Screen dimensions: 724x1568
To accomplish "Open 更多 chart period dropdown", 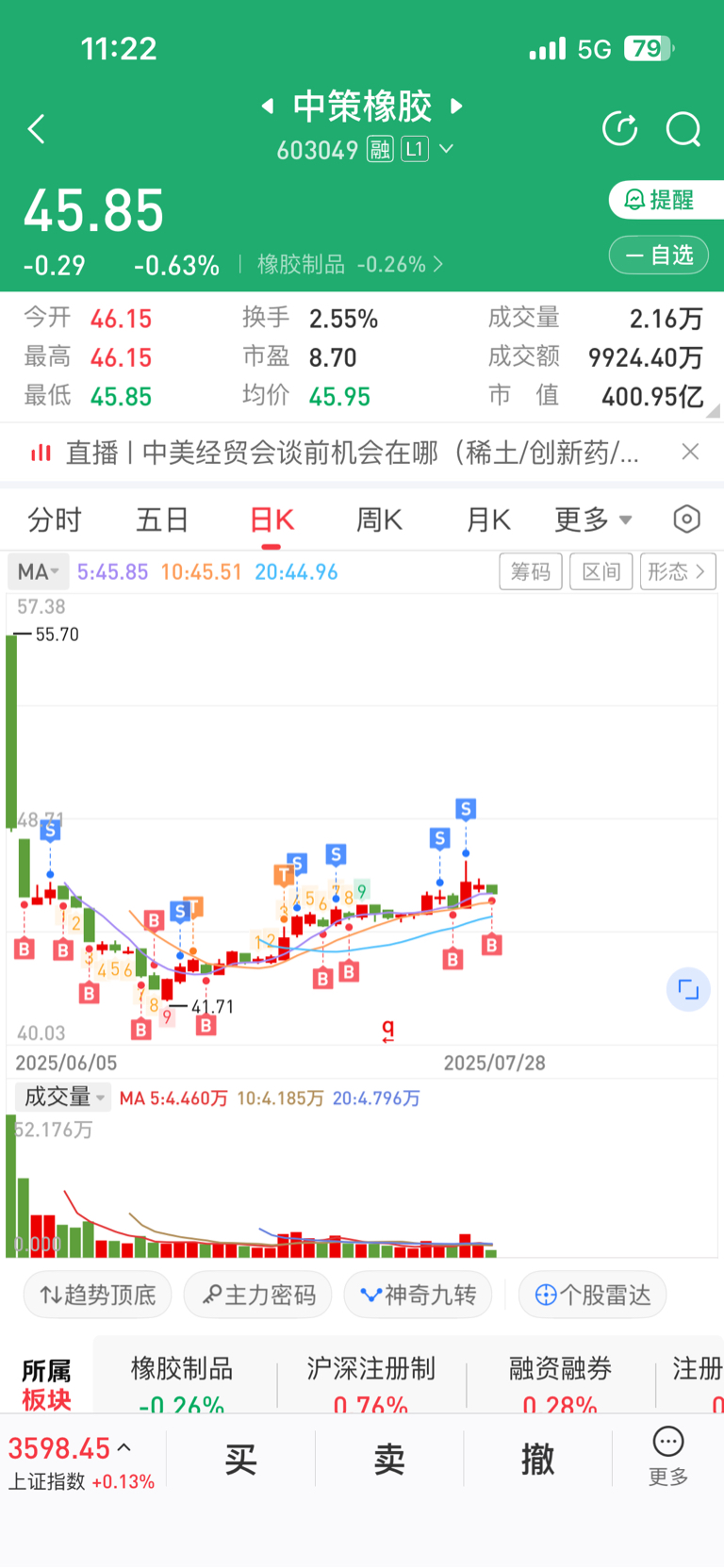I will tap(593, 520).
